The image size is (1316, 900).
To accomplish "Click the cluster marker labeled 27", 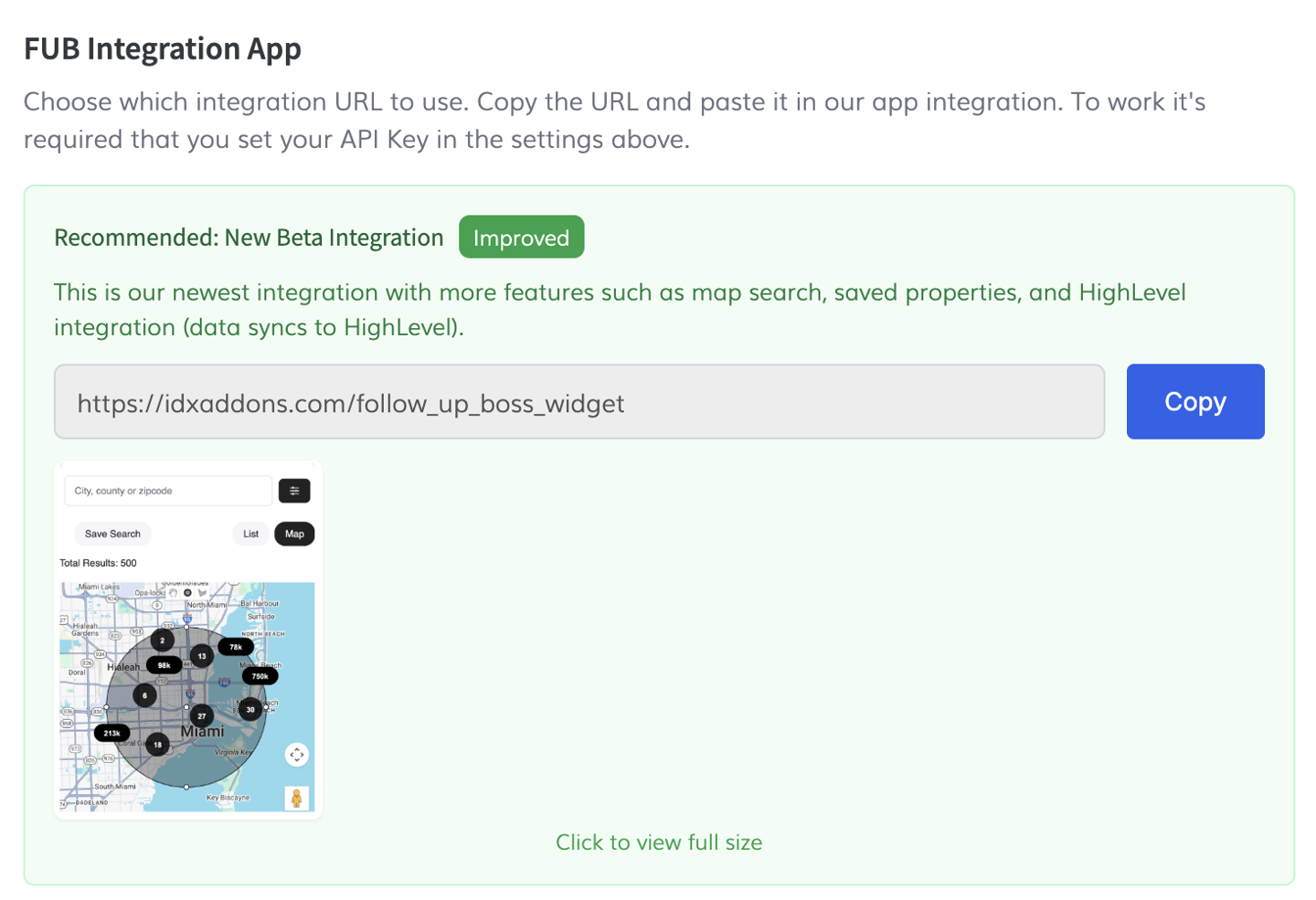I will pyautogui.click(x=202, y=715).
